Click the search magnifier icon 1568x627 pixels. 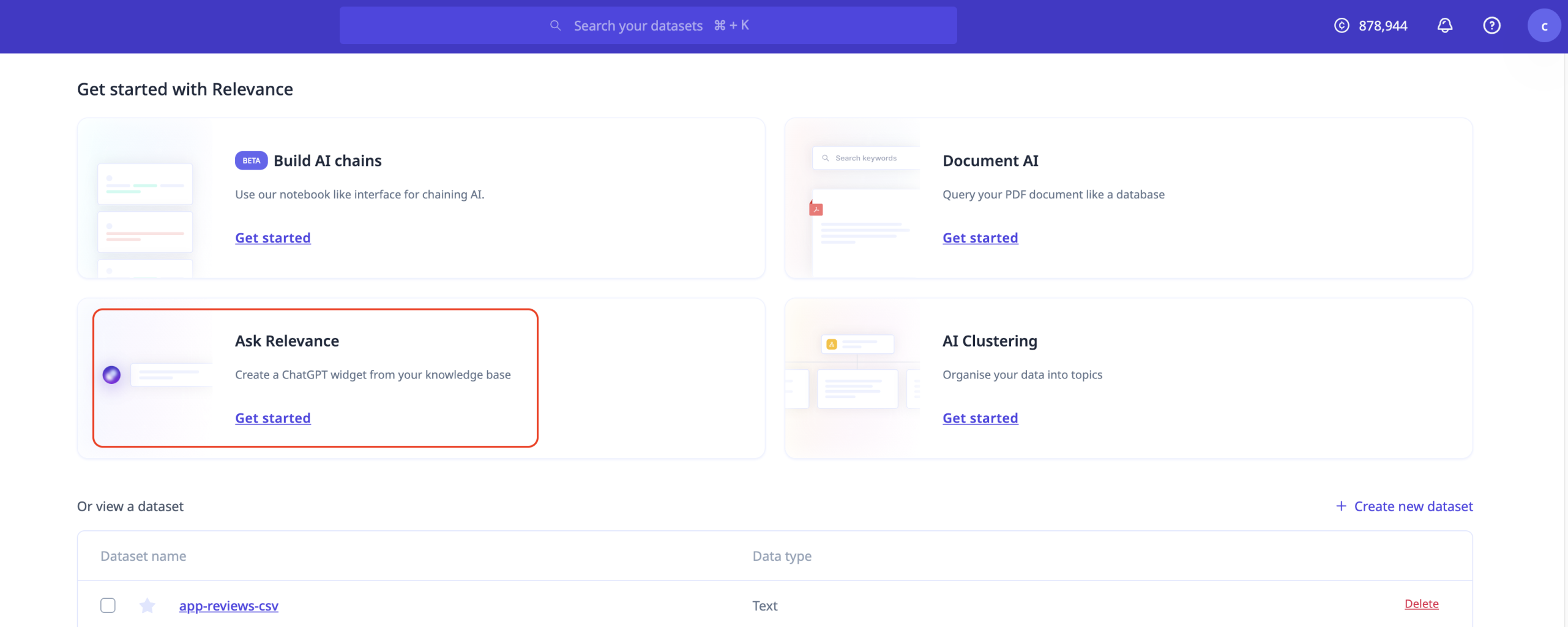click(555, 26)
